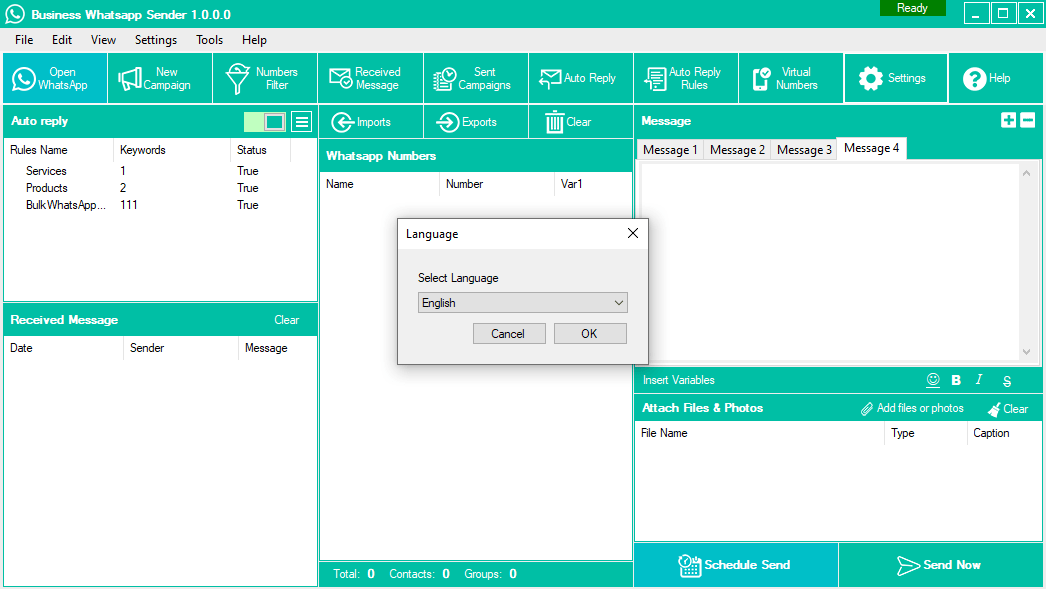Image resolution: width=1046 pixels, height=589 pixels.
Task: Open Auto Reply Rules
Action: point(684,78)
